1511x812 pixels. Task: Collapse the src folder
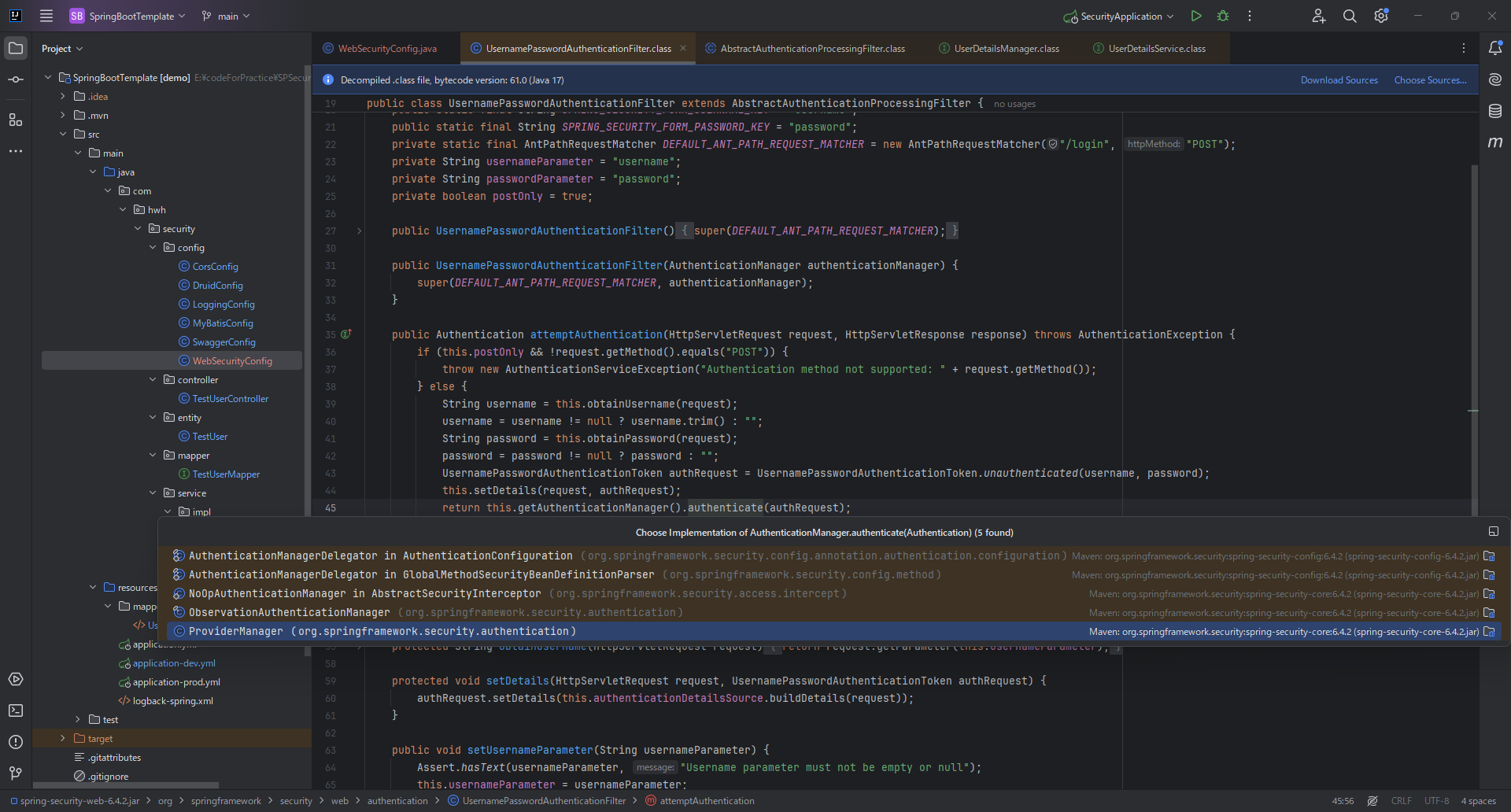click(63, 134)
